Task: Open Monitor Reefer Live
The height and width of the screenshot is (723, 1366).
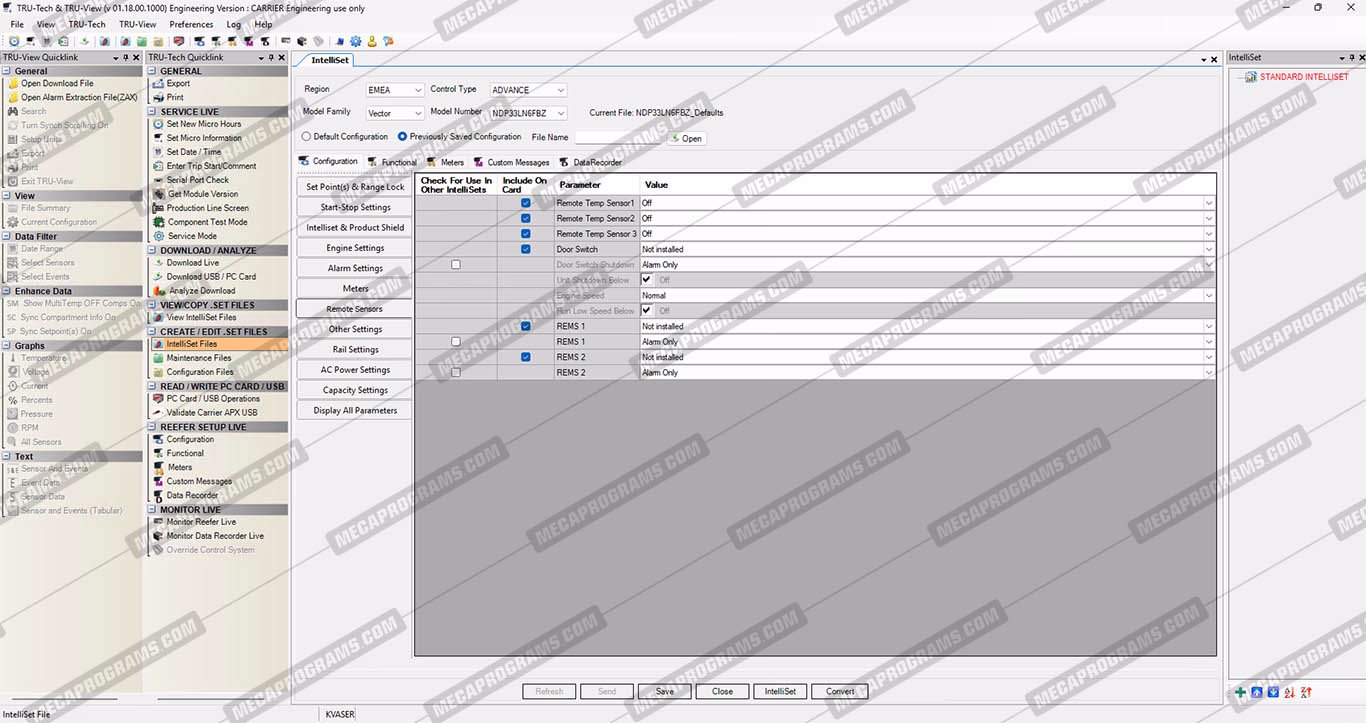Action: pos(201,522)
